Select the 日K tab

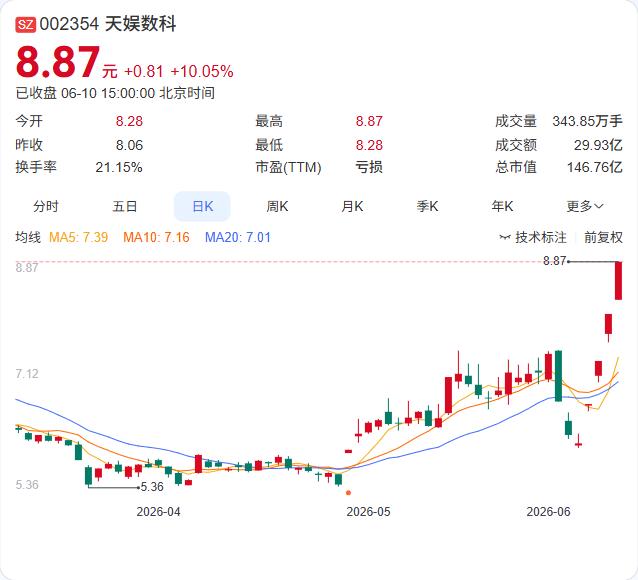tap(202, 206)
